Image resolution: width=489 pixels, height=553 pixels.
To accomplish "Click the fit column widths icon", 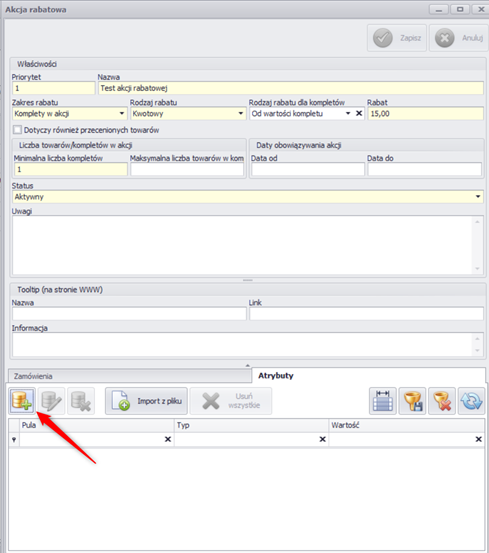I will 383,401.
